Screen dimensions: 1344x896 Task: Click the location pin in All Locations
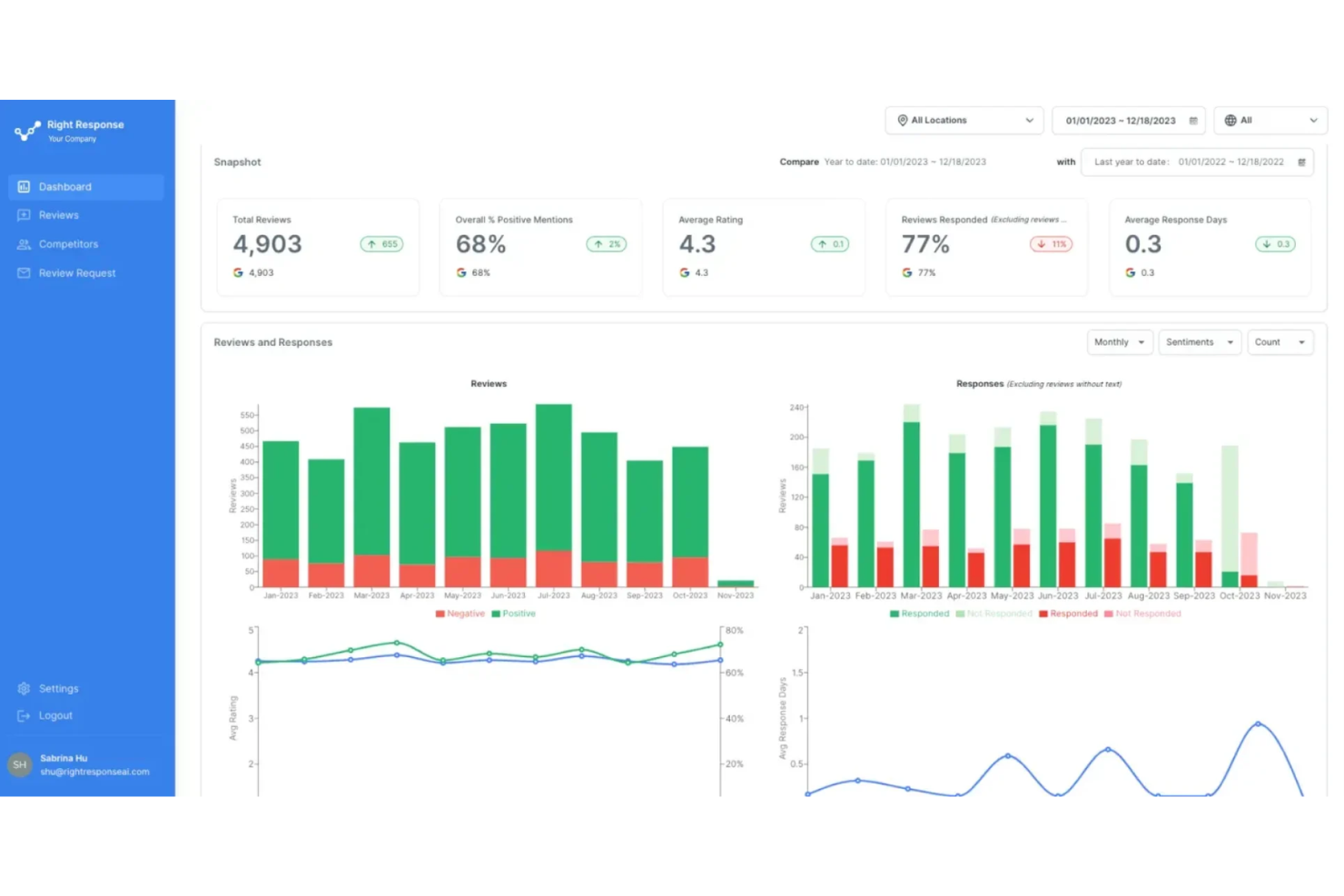pos(903,120)
